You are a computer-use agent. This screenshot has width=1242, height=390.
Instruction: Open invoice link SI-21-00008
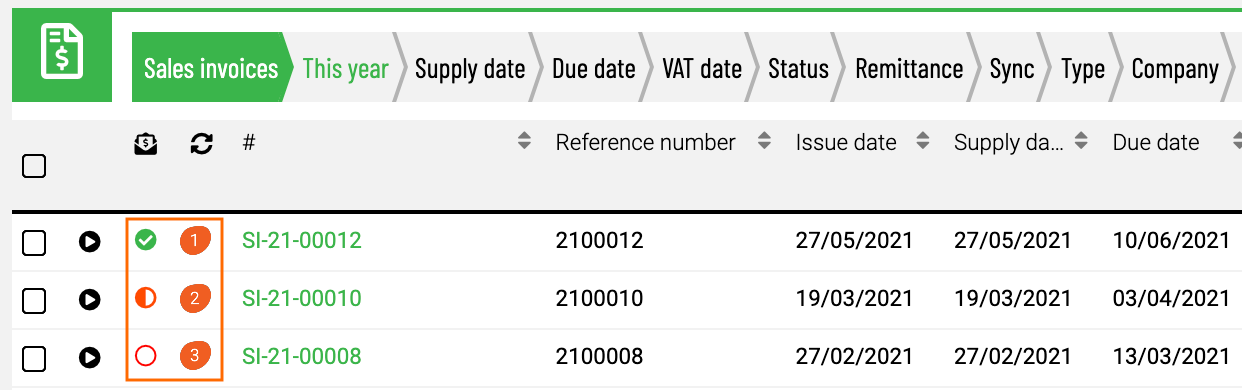click(x=302, y=356)
